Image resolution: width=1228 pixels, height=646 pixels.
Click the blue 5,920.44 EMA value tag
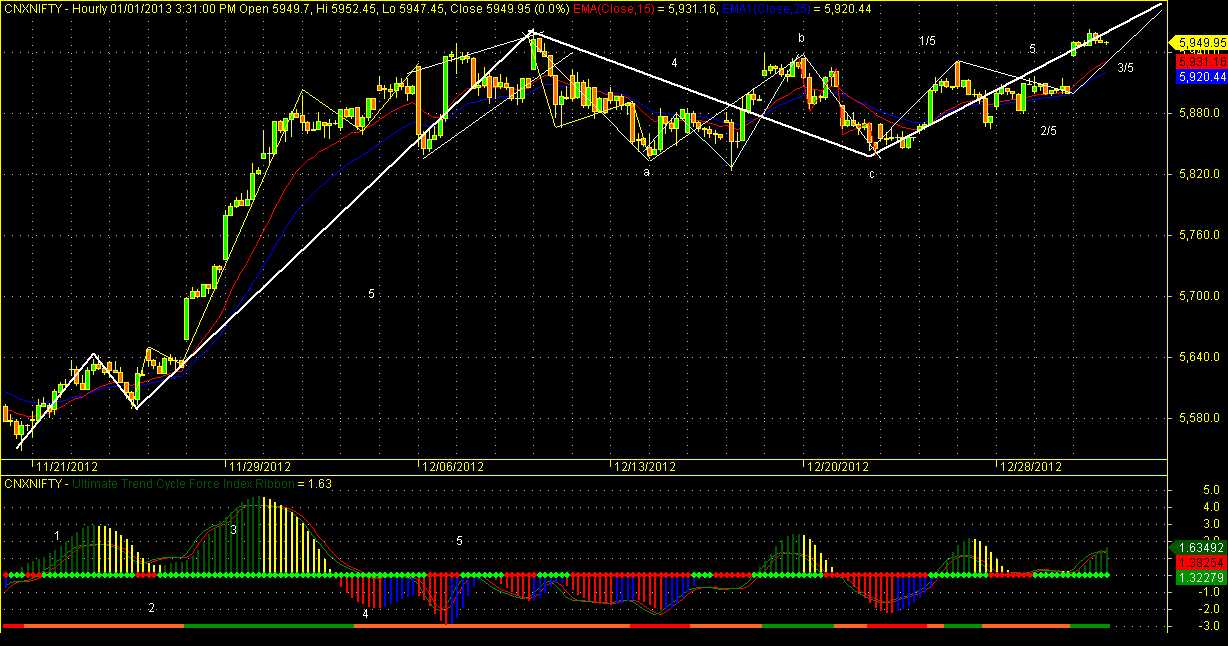(x=1200, y=76)
